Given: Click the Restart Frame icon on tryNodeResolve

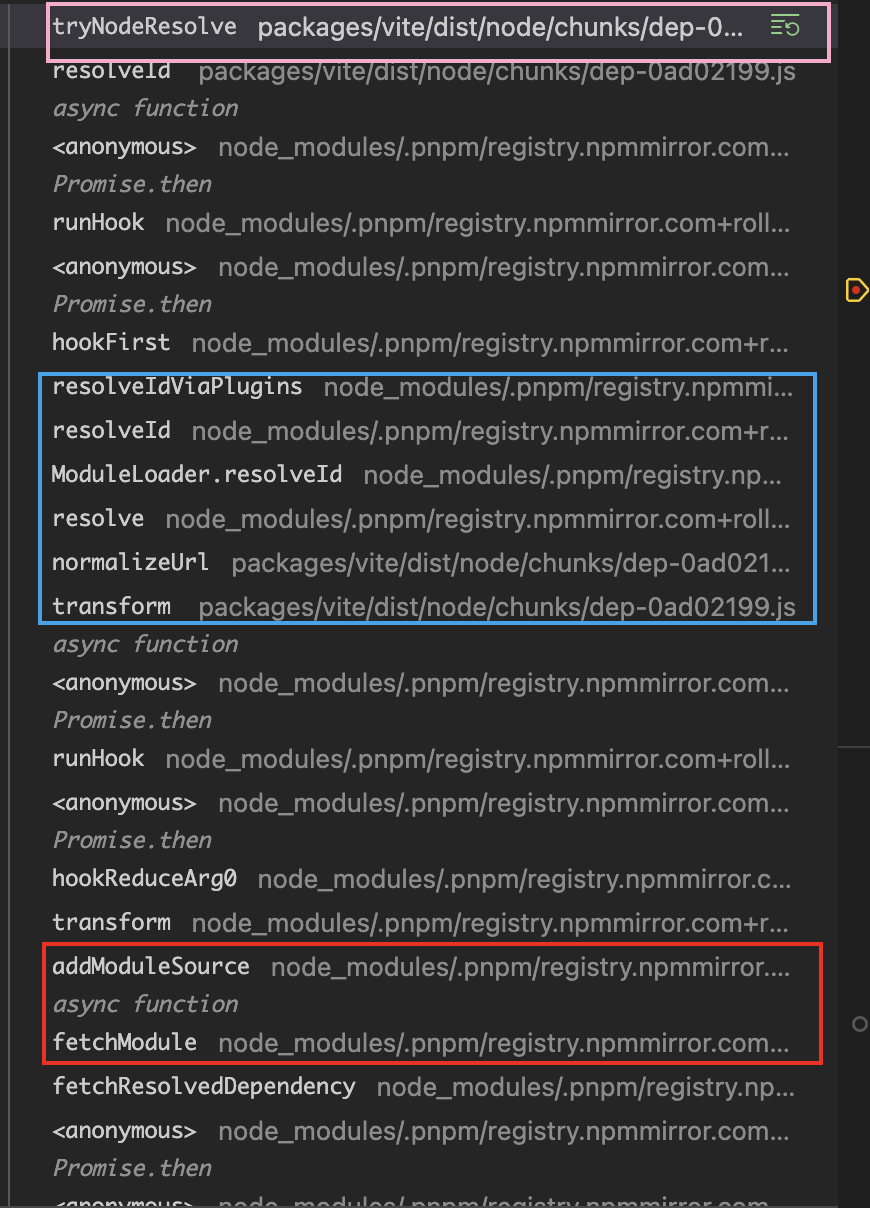Looking at the screenshot, I should tap(785, 27).
